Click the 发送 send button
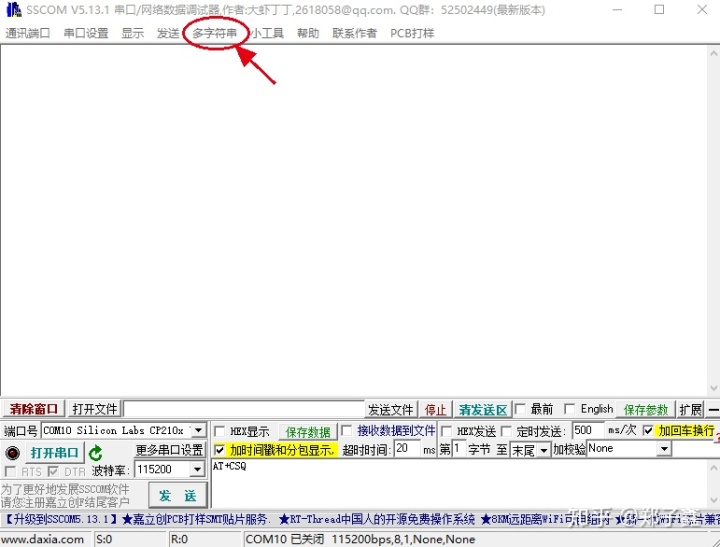Image resolution: width=720 pixels, height=547 pixels. (x=178, y=495)
